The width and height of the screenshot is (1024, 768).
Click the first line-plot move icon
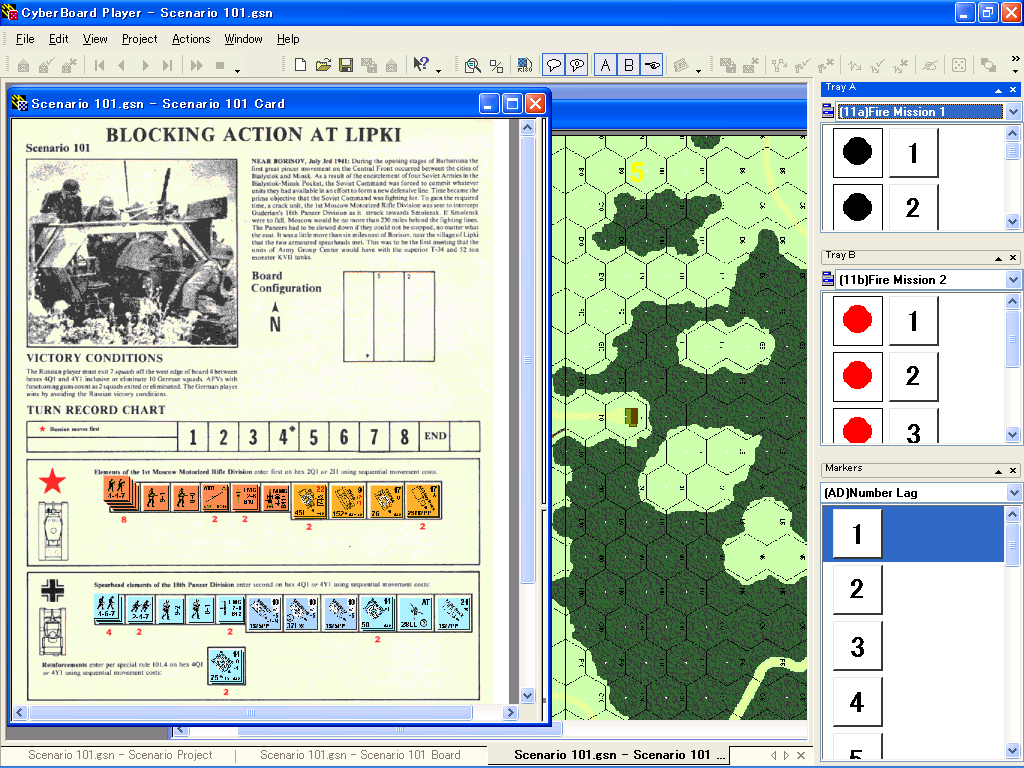pos(854,65)
